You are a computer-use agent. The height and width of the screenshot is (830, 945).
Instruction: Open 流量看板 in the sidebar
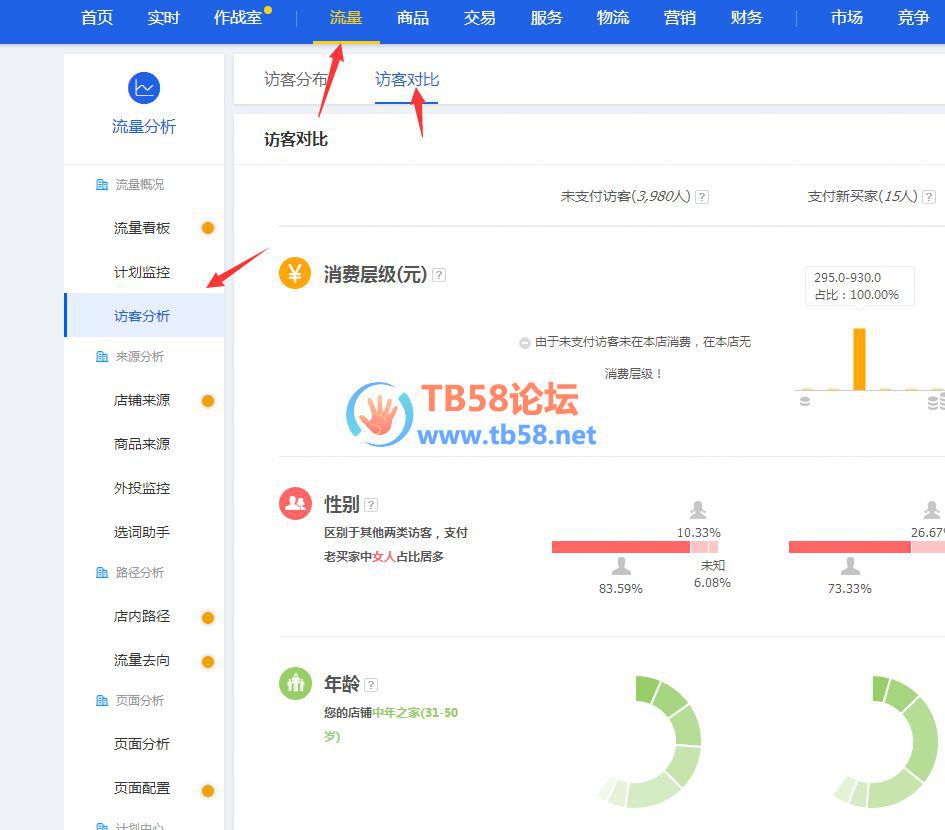tap(142, 228)
